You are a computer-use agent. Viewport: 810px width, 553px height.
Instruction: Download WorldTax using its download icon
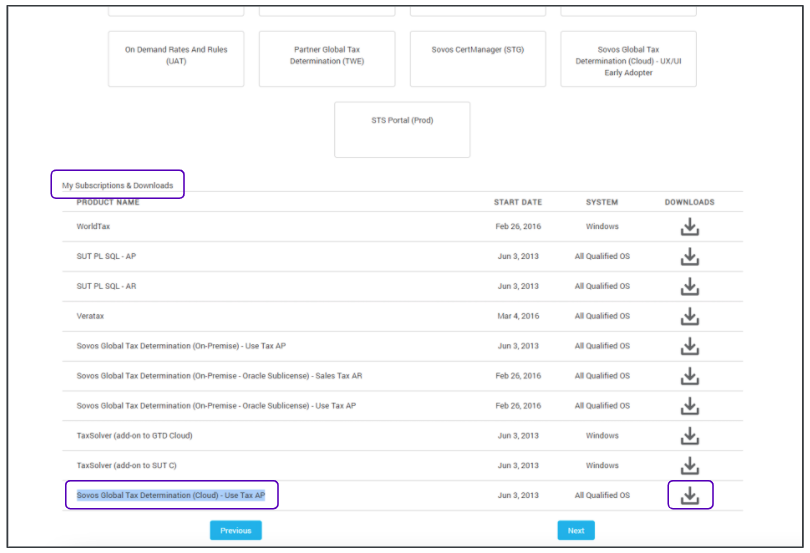689,227
